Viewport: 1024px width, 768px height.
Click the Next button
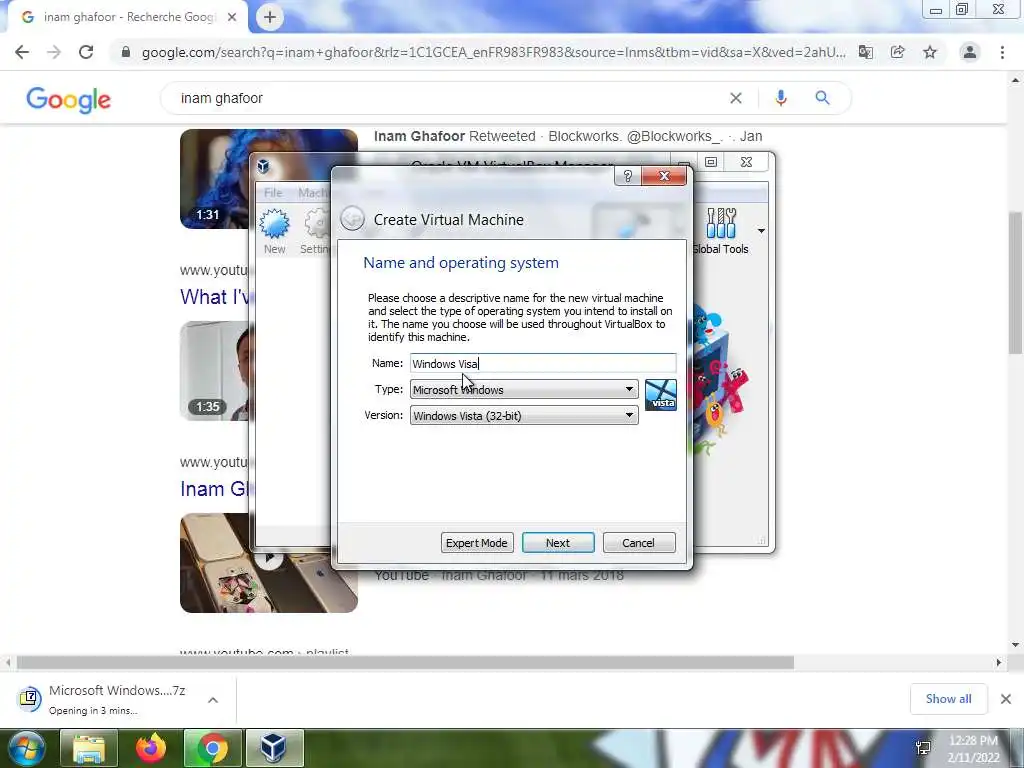558,543
